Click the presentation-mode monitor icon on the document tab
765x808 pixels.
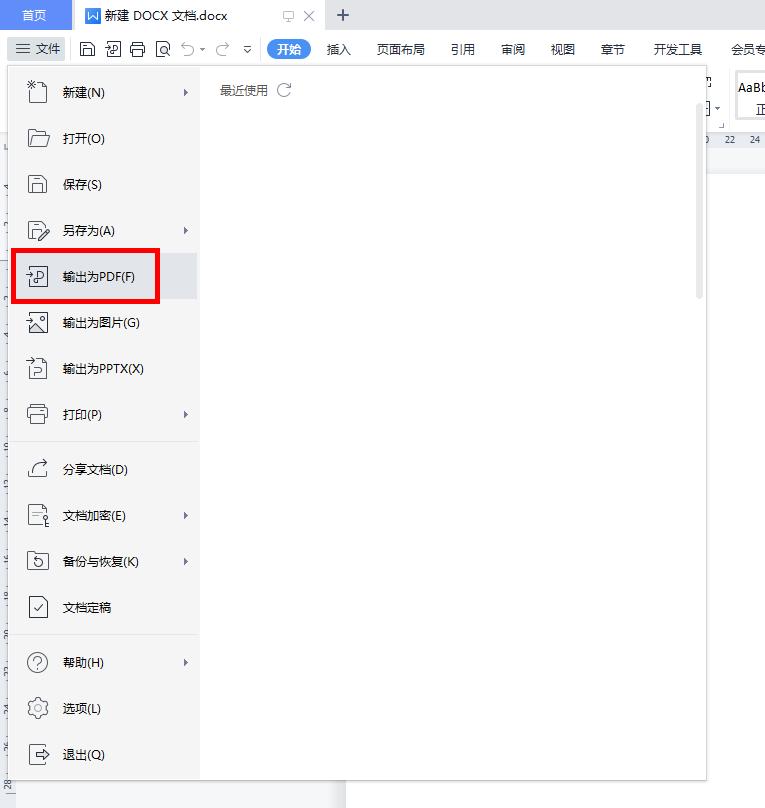288,16
